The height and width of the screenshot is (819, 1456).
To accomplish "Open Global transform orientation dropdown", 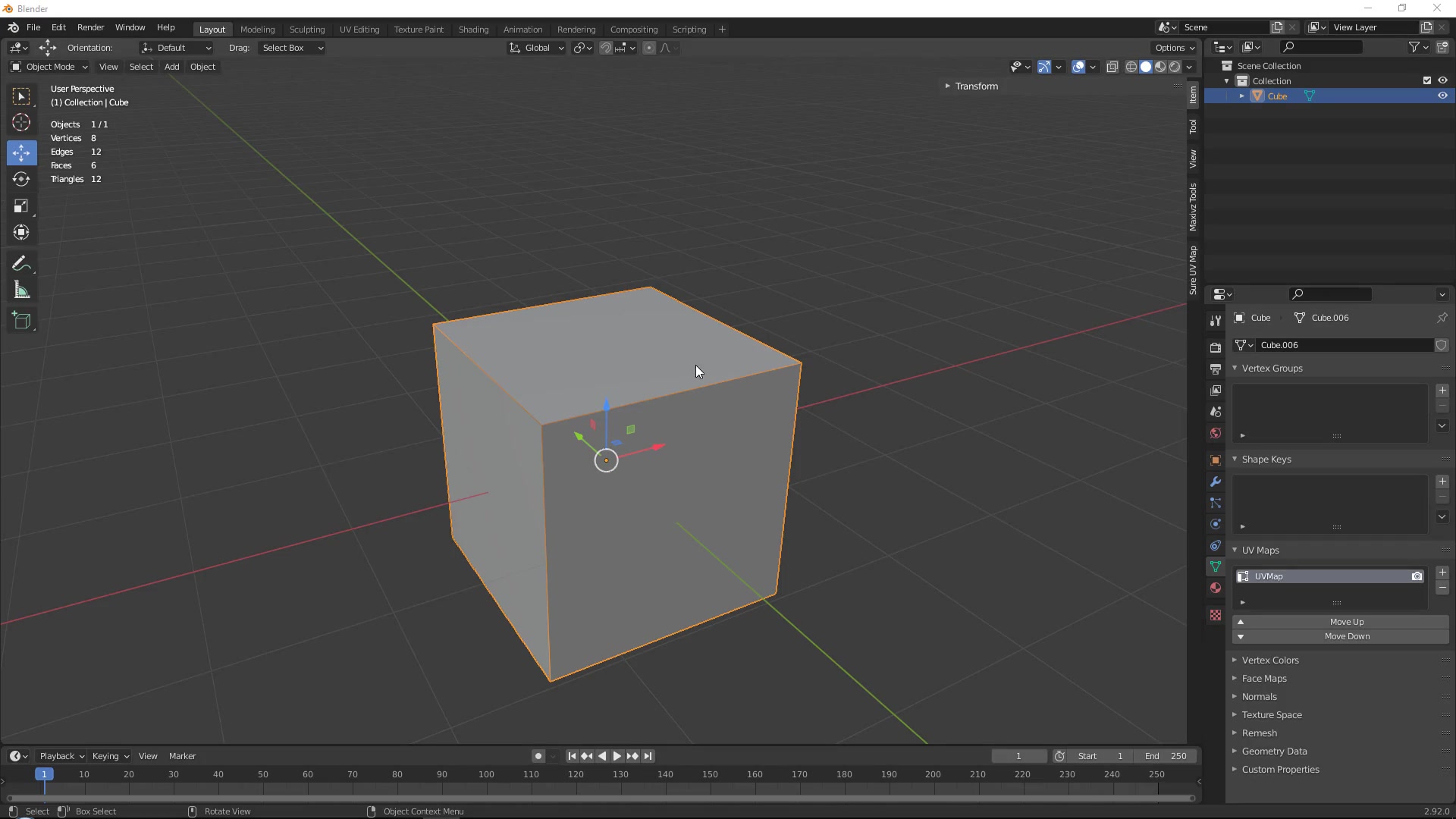I will point(537,48).
